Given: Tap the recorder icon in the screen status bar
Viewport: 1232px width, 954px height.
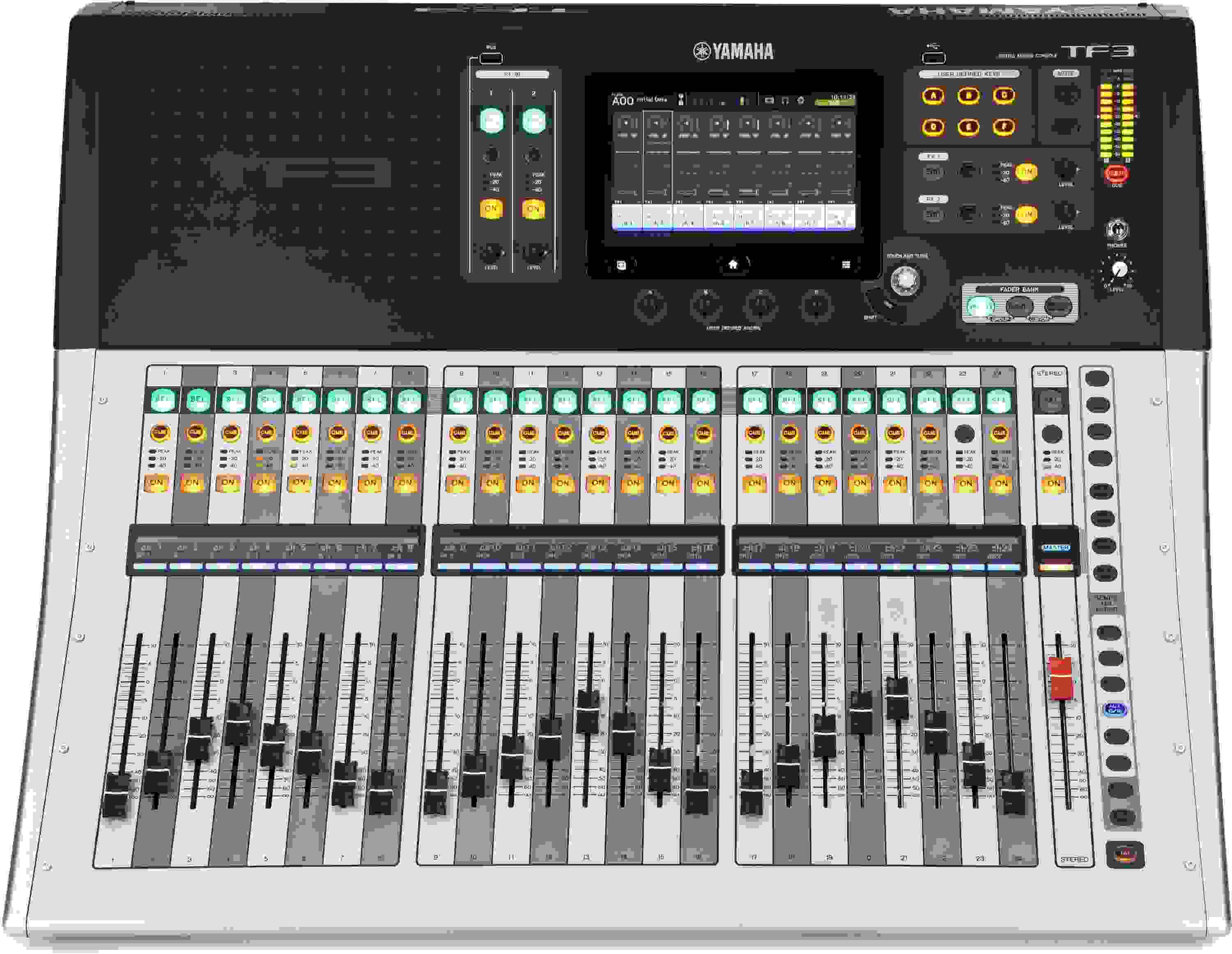Looking at the screenshot, I should pos(769,101).
